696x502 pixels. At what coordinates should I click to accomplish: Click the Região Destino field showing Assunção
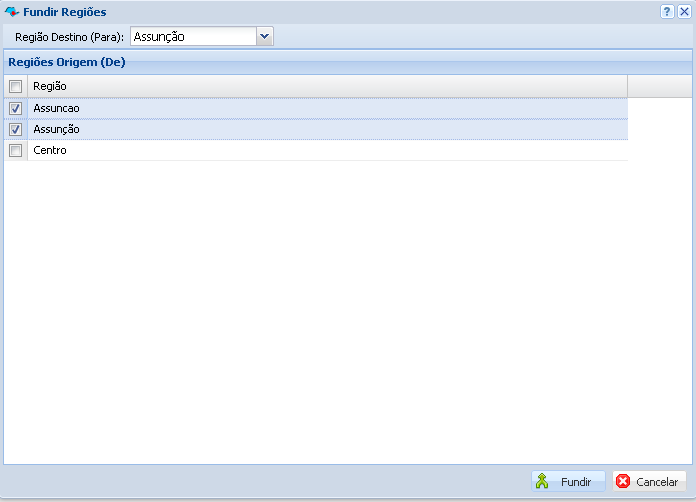(x=192, y=37)
